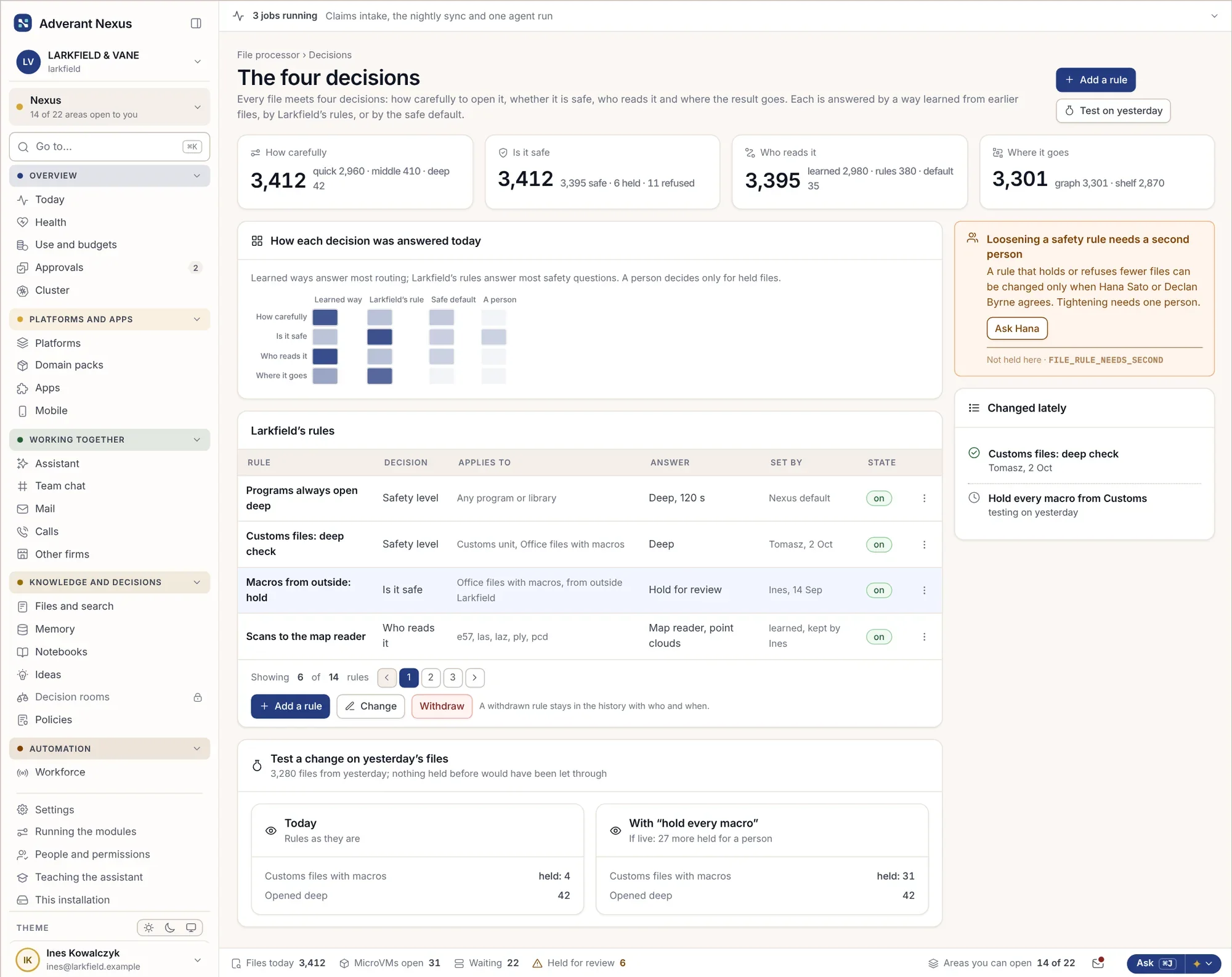Collapse the Overview section

(x=110, y=176)
